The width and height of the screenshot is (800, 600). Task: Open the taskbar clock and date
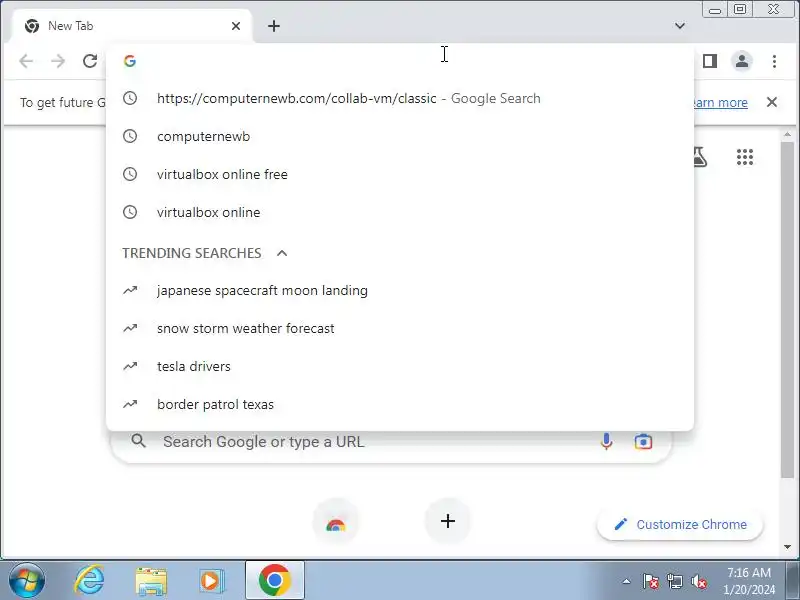click(x=748, y=581)
